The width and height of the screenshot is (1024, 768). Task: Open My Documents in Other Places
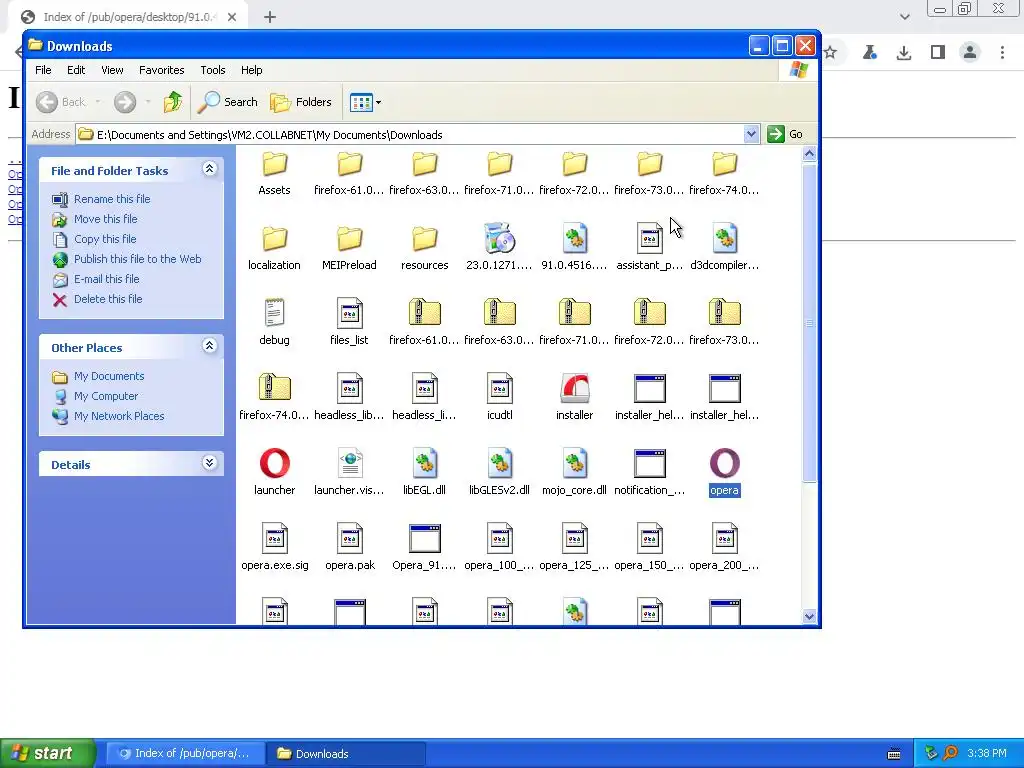(x=108, y=376)
